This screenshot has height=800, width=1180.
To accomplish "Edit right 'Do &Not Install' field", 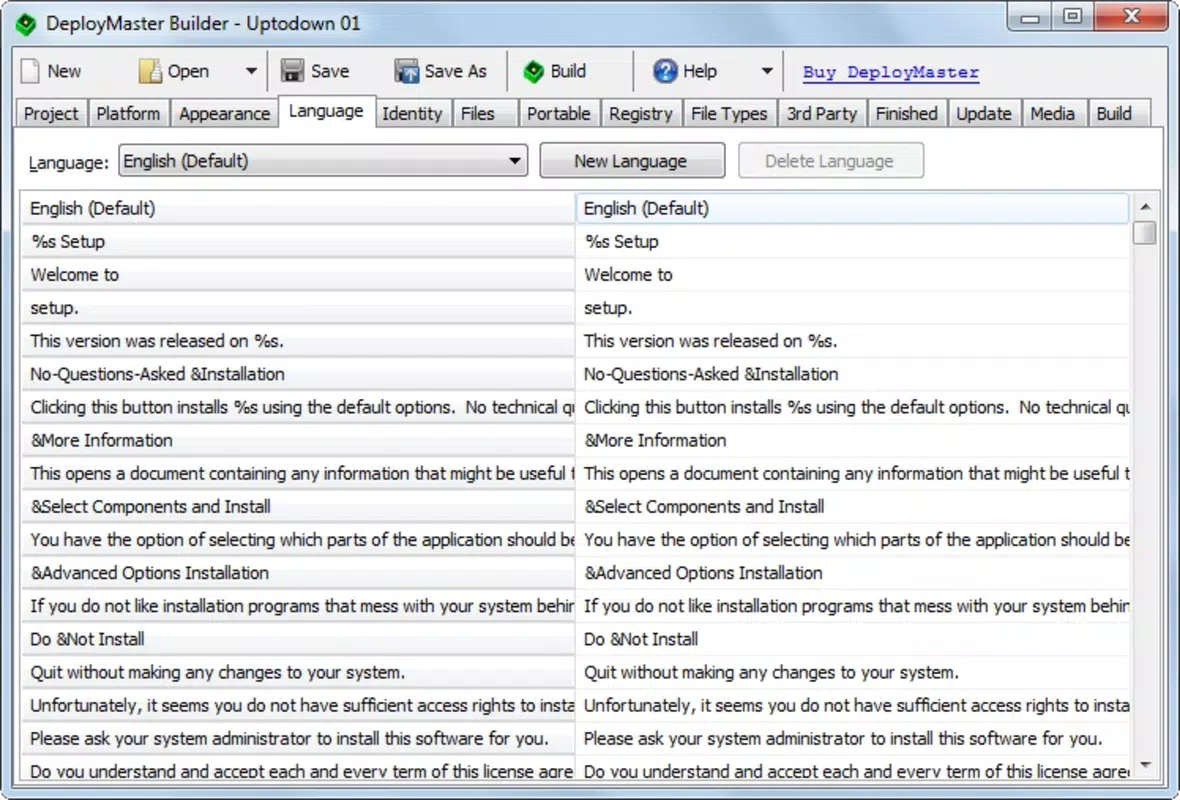I will (x=852, y=639).
